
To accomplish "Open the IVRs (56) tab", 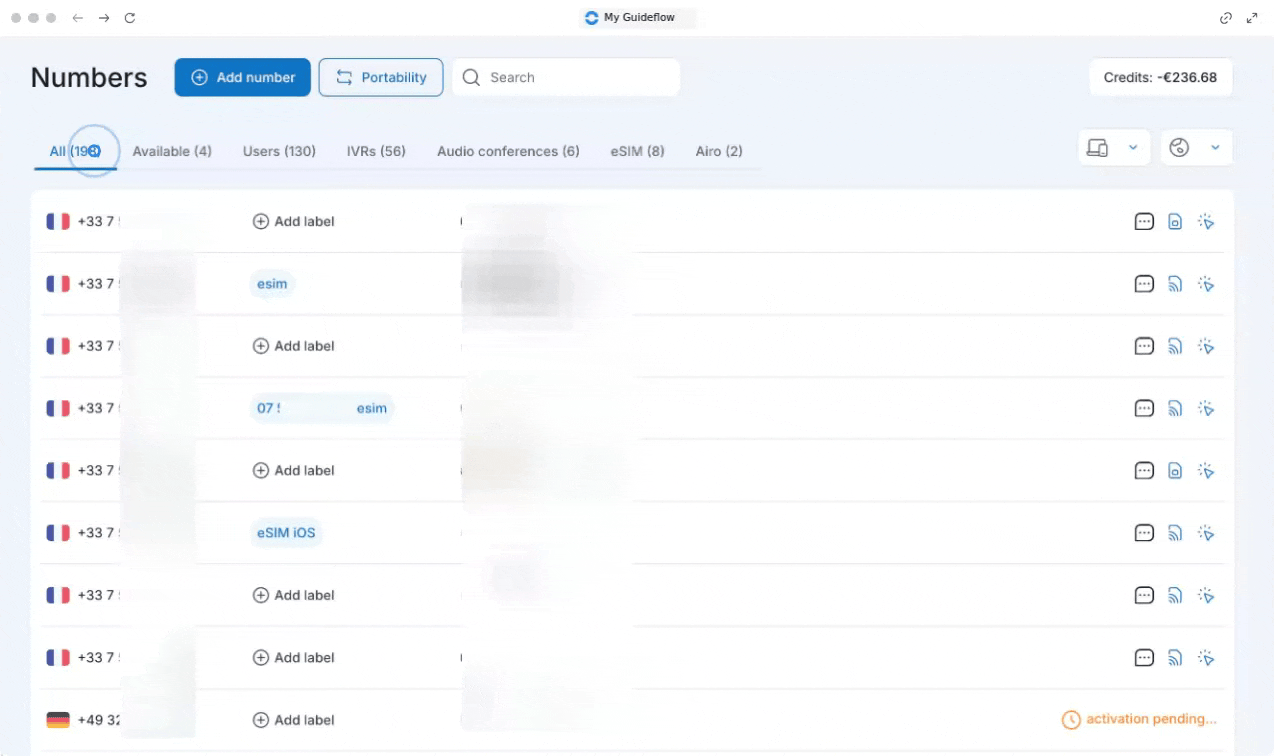I will tap(376, 152).
